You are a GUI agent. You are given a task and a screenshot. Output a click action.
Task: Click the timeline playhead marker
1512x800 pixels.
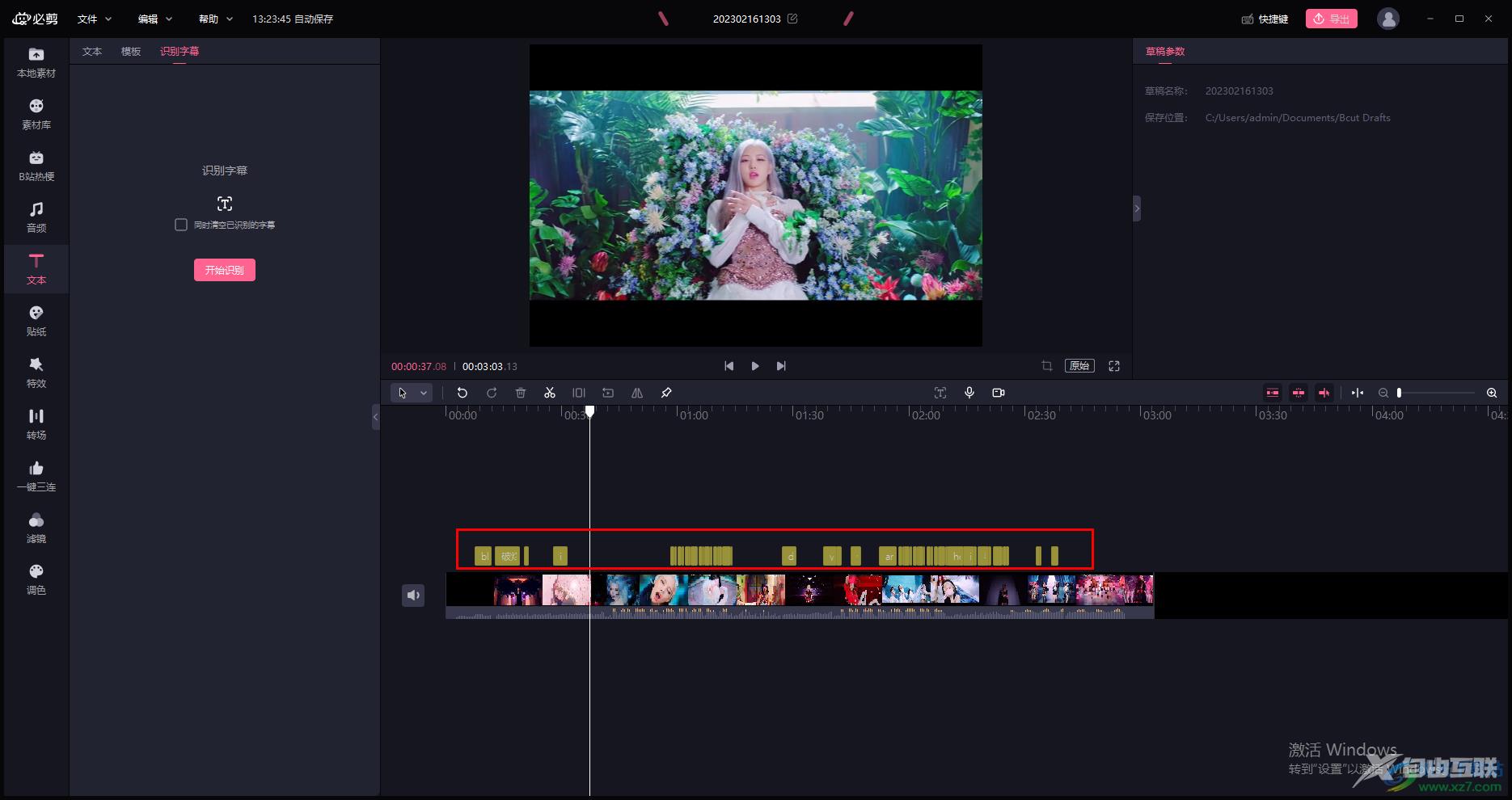[x=590, y=412]
